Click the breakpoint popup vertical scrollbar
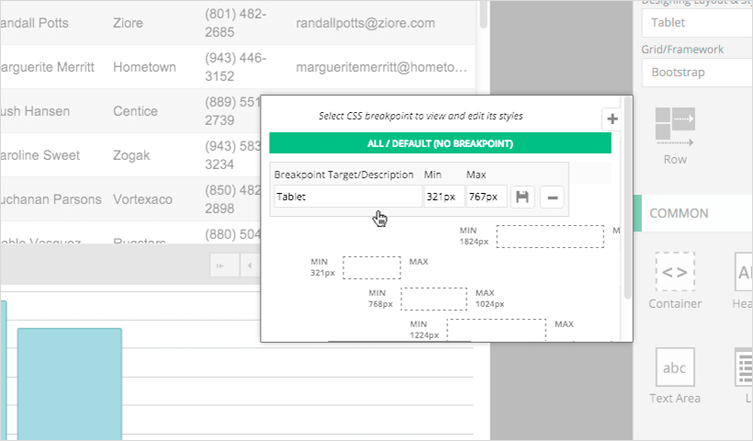This screenshot has width=753, height=441. 627,197
